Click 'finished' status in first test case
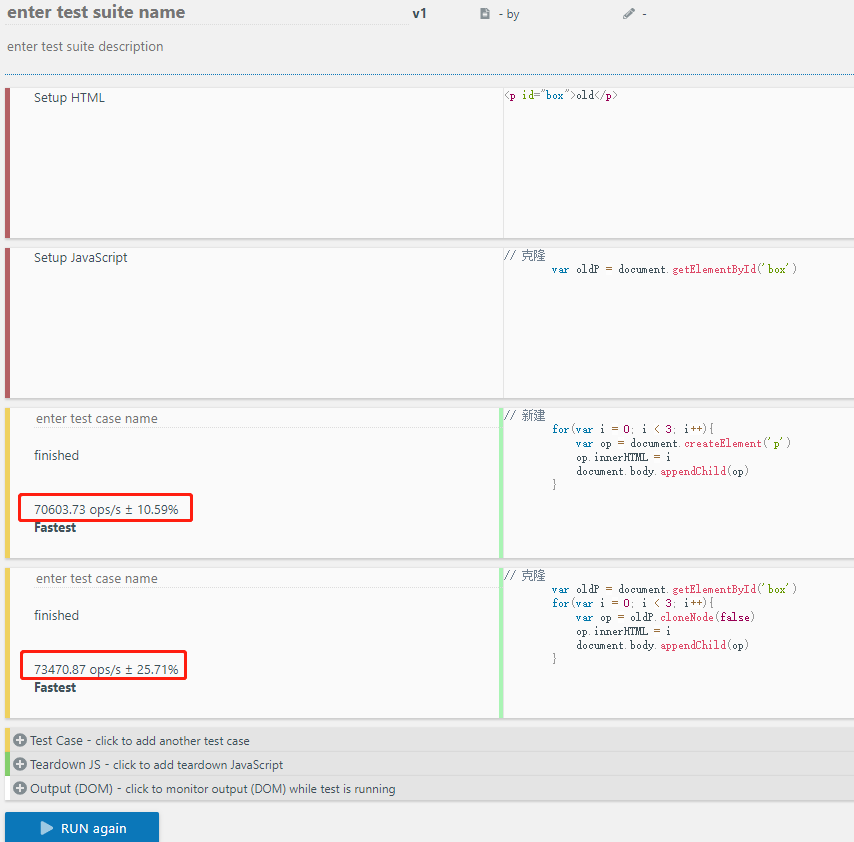 click(x=57, y=455)
